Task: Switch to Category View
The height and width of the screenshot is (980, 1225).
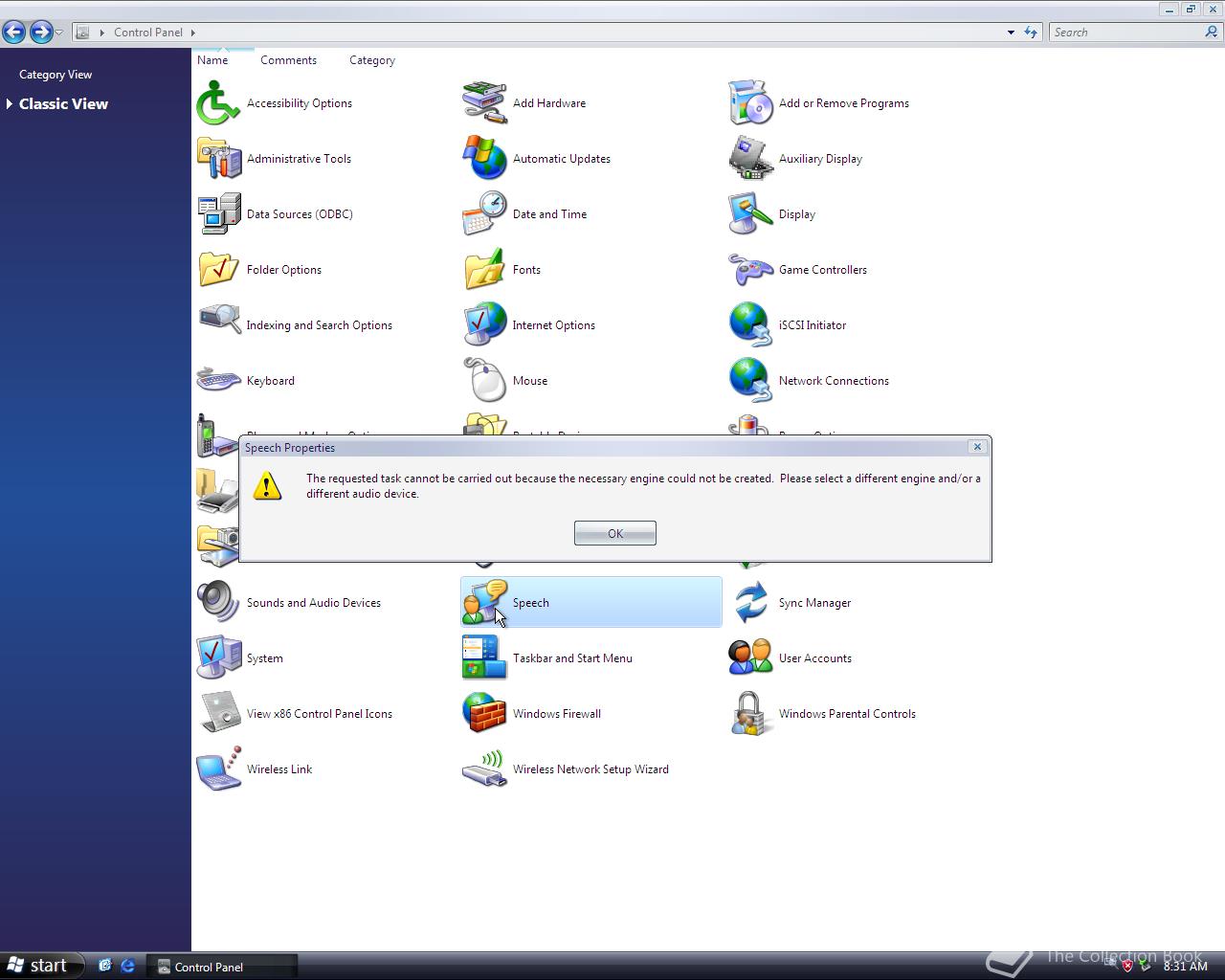Action: (56, 75)
